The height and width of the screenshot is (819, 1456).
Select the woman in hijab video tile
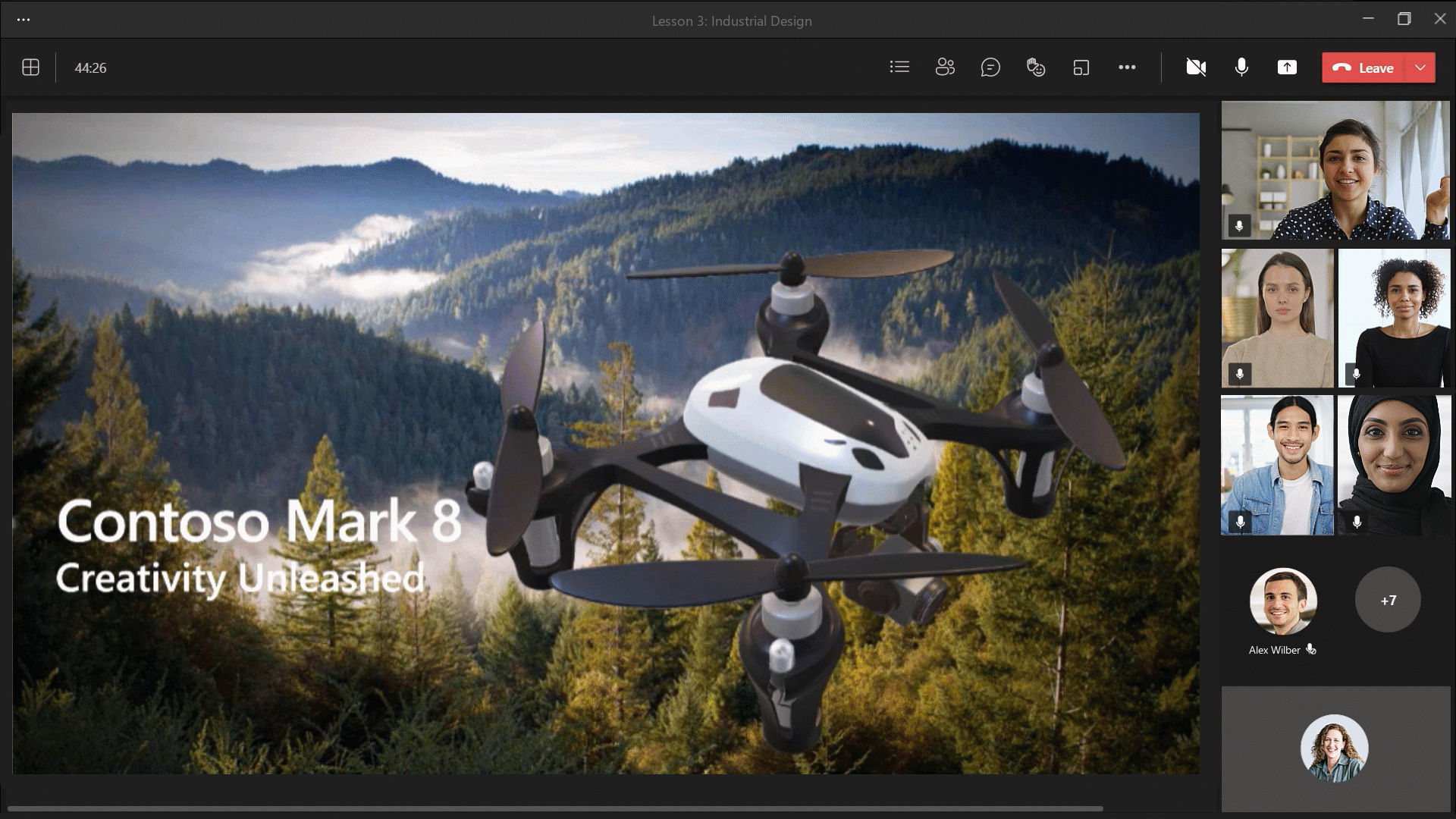1394,465
